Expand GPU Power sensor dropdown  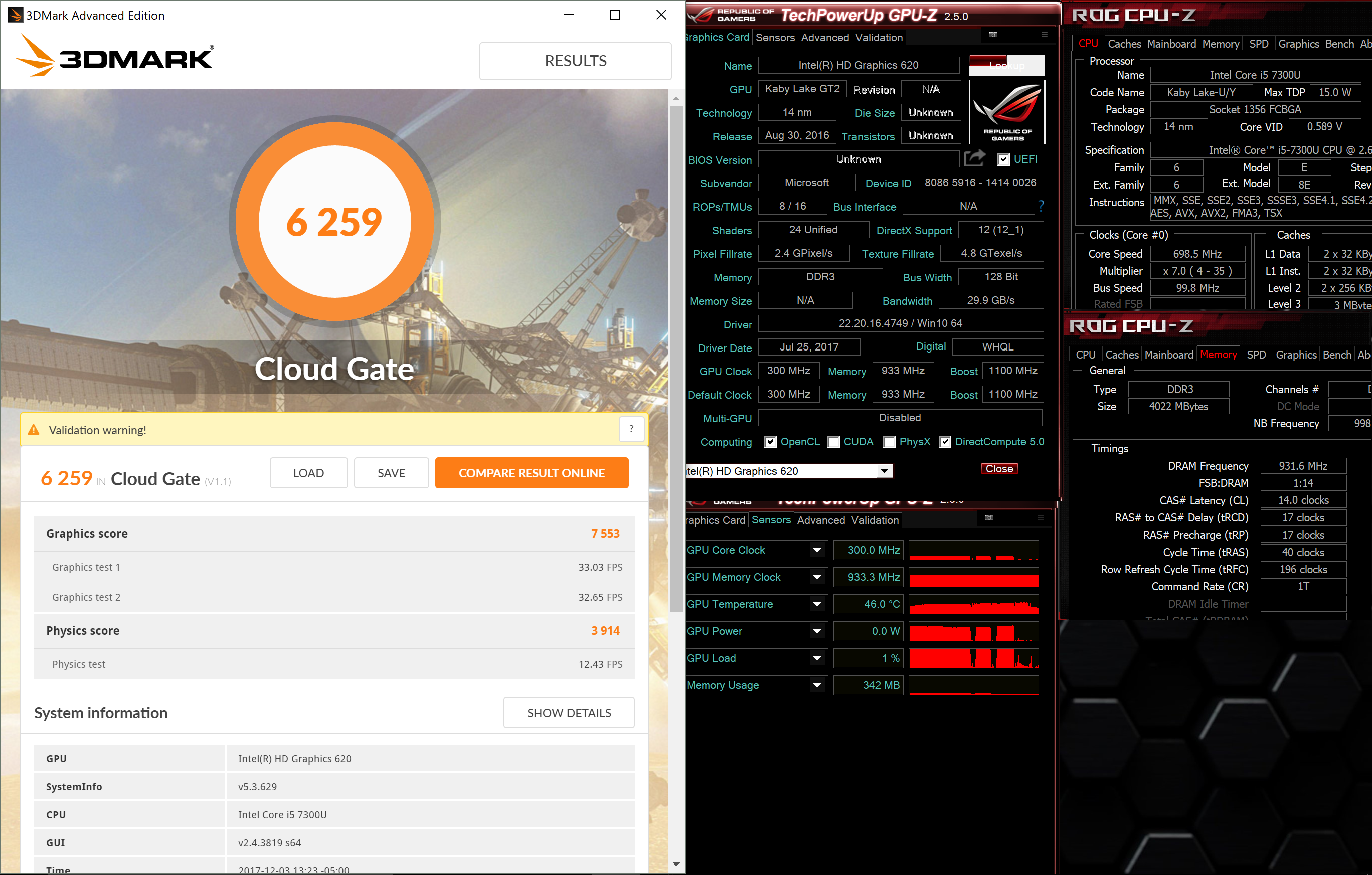(x=817, y=631)
